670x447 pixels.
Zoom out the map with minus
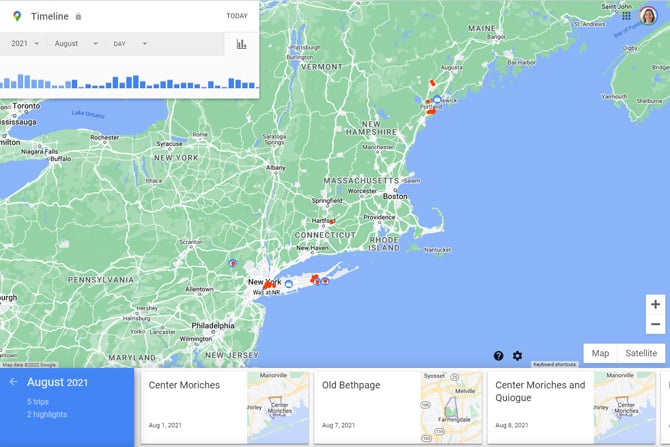coord(655,324)
